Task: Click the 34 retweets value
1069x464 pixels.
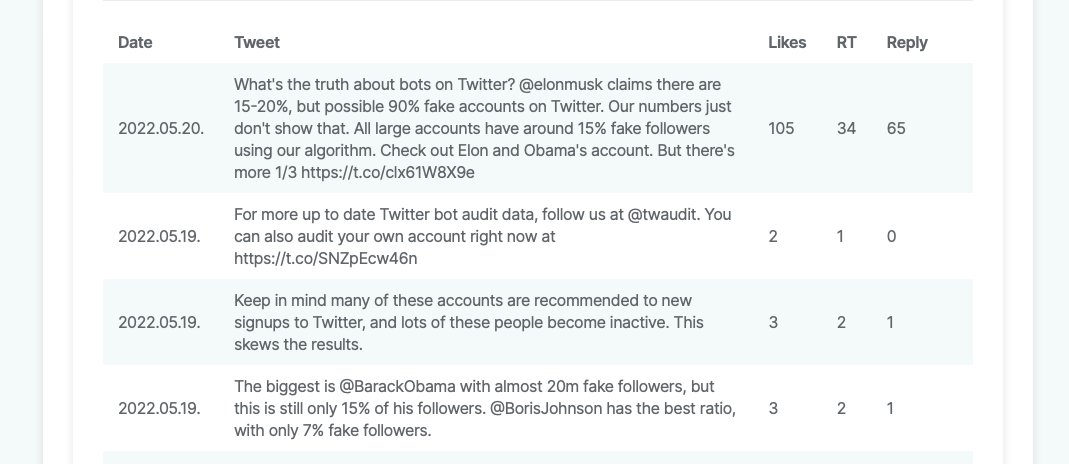Action: pos(846,128)
